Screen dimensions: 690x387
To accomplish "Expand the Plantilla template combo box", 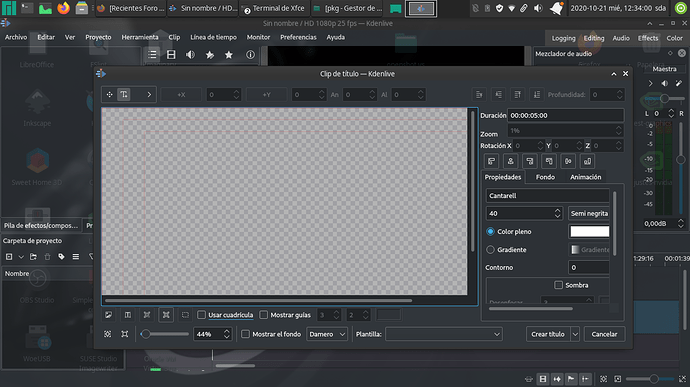I will pos(444,334).
